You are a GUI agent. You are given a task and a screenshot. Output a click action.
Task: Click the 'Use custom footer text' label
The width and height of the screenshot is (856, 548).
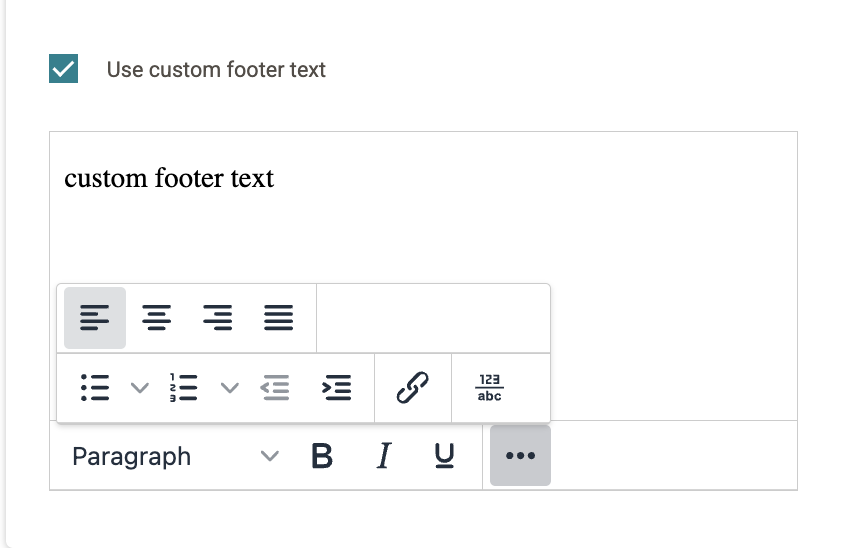(216, 69)
